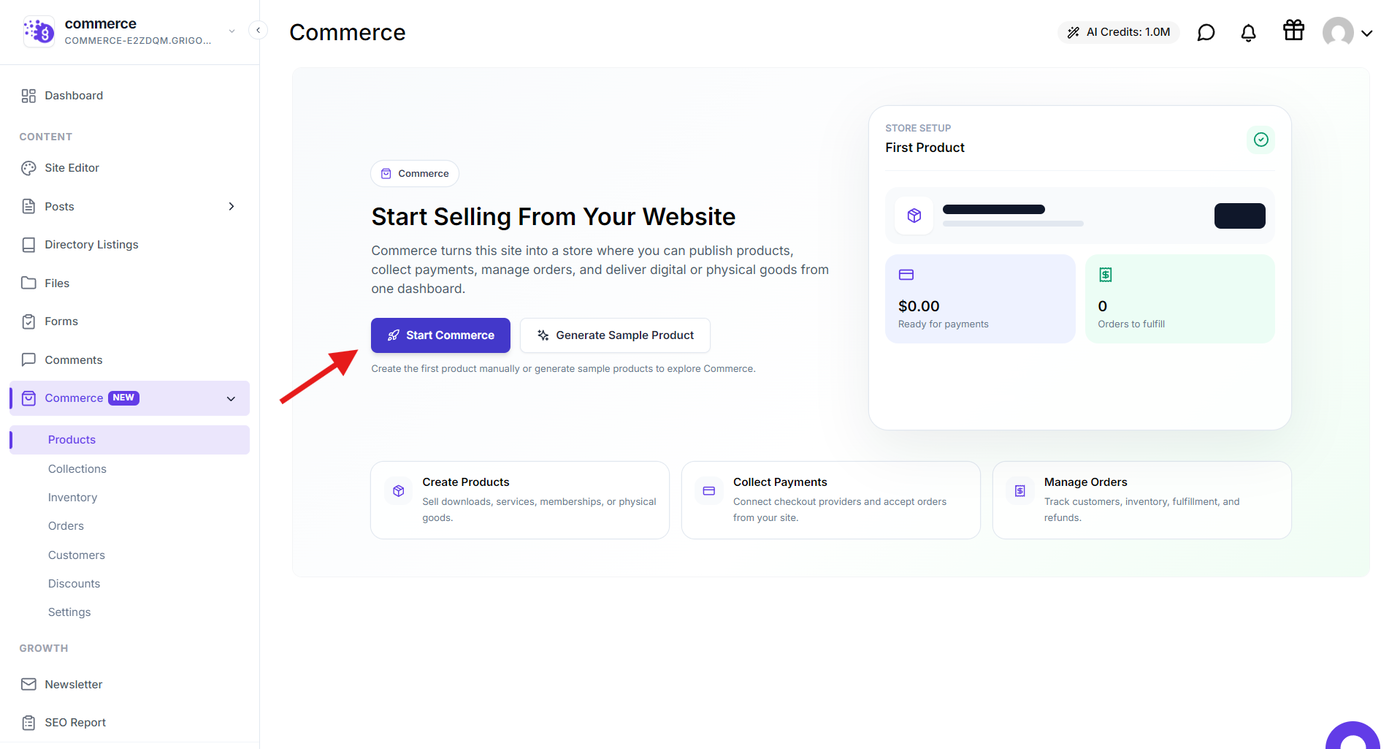This screenshot has width=1400, height=749.
Task: Click Generate Sample Product button
Action: (615, 335)
